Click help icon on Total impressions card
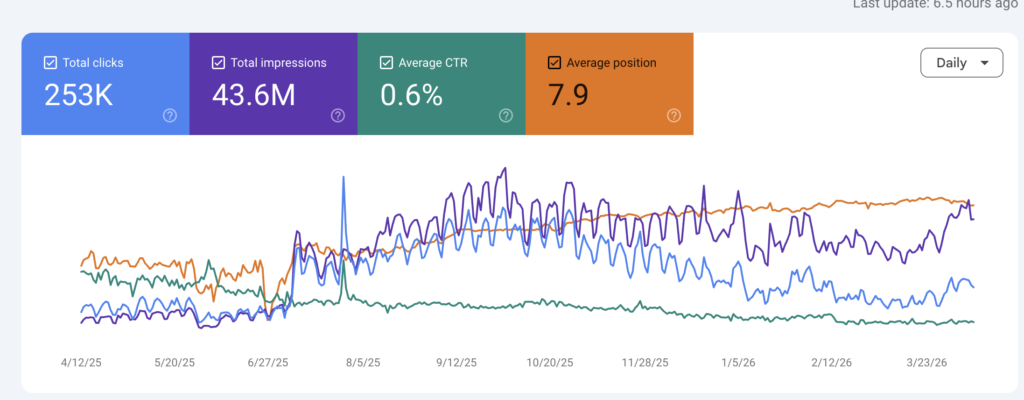The height and width of the screenshot is (400, 1024). 338,116
